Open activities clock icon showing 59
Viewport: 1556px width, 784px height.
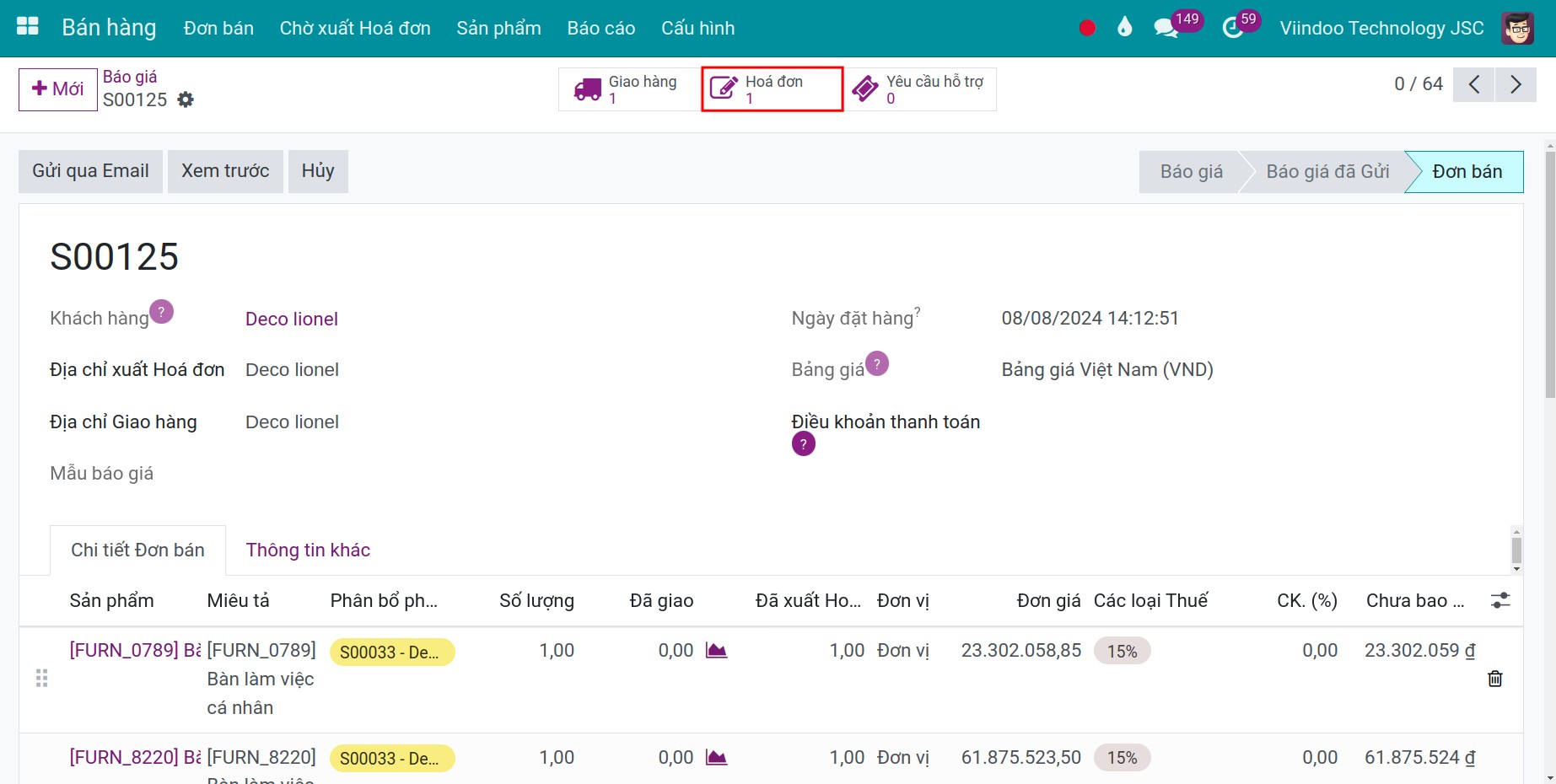tap(1240, 24)
